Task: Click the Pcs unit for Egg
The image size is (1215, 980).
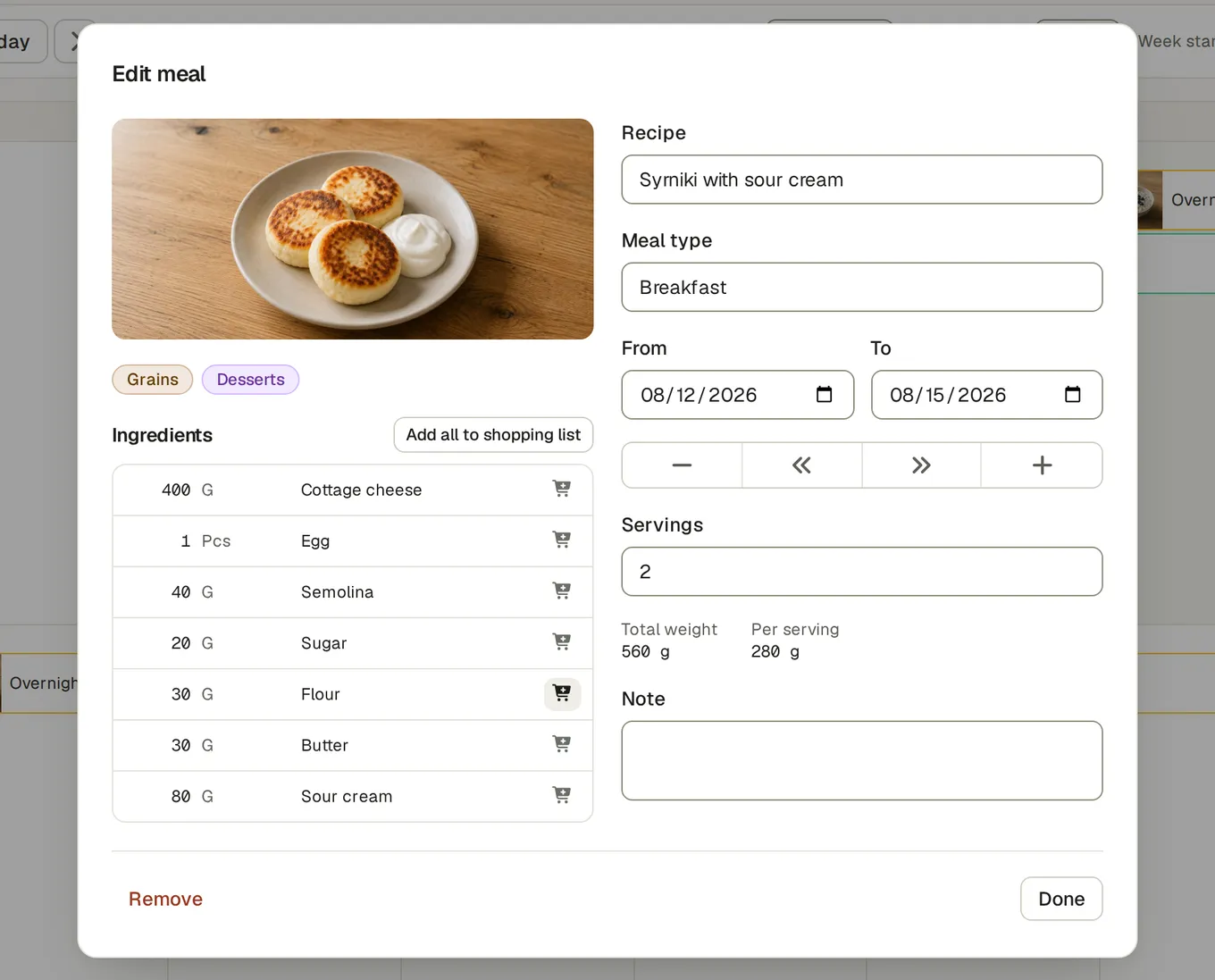Action: click(x=216, y=541)
